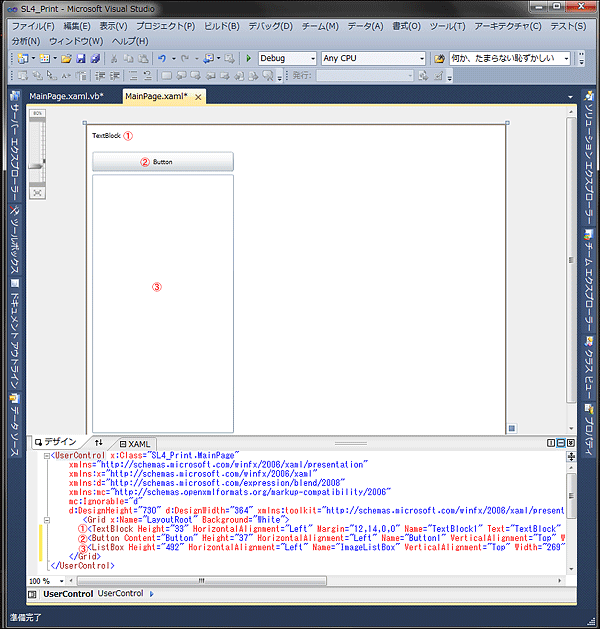Select the TextBlock element on the design surface
Viewport: 600px width, 629px height.
click(106, 136)
